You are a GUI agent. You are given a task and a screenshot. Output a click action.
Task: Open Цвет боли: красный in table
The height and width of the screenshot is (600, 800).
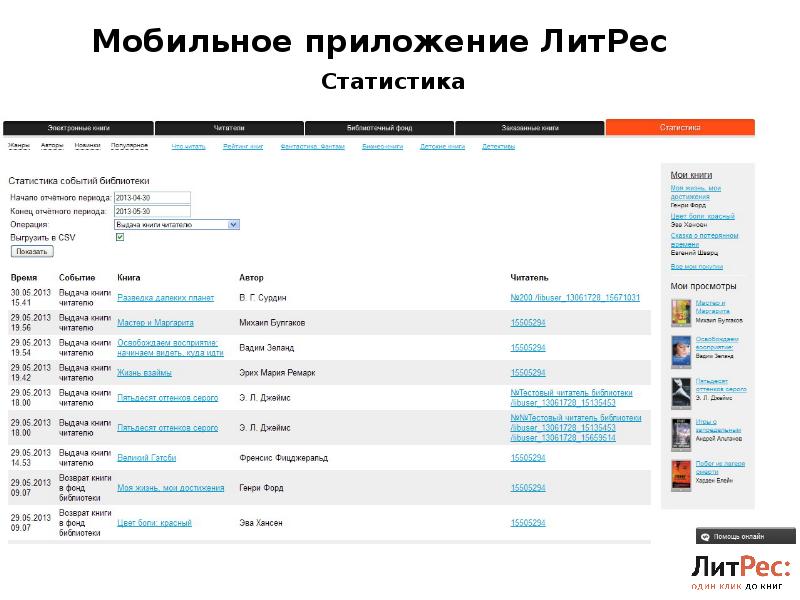(x=154, y=523)
